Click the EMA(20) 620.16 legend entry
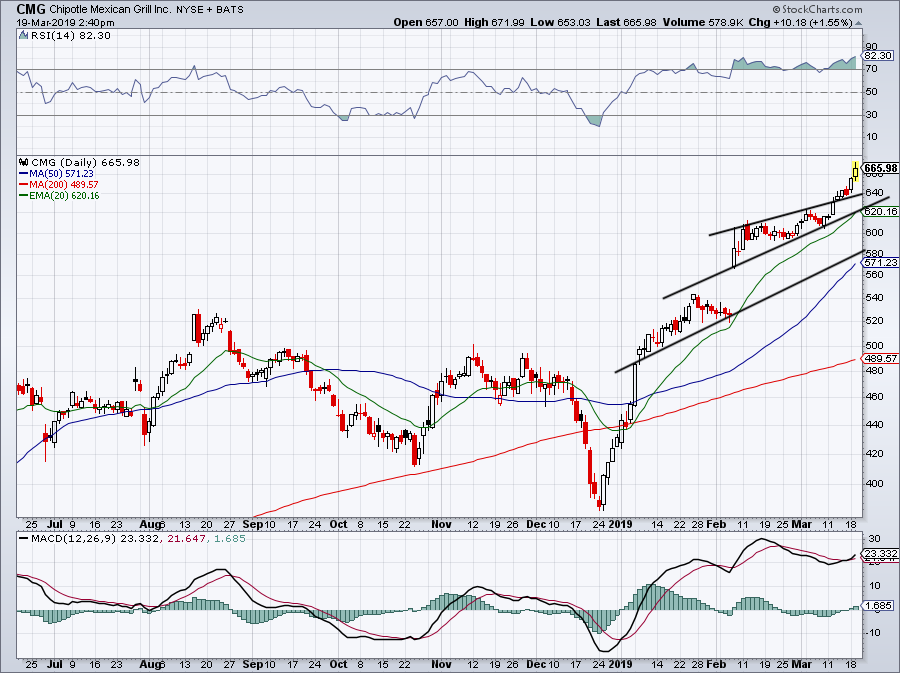 coord(64,196)
